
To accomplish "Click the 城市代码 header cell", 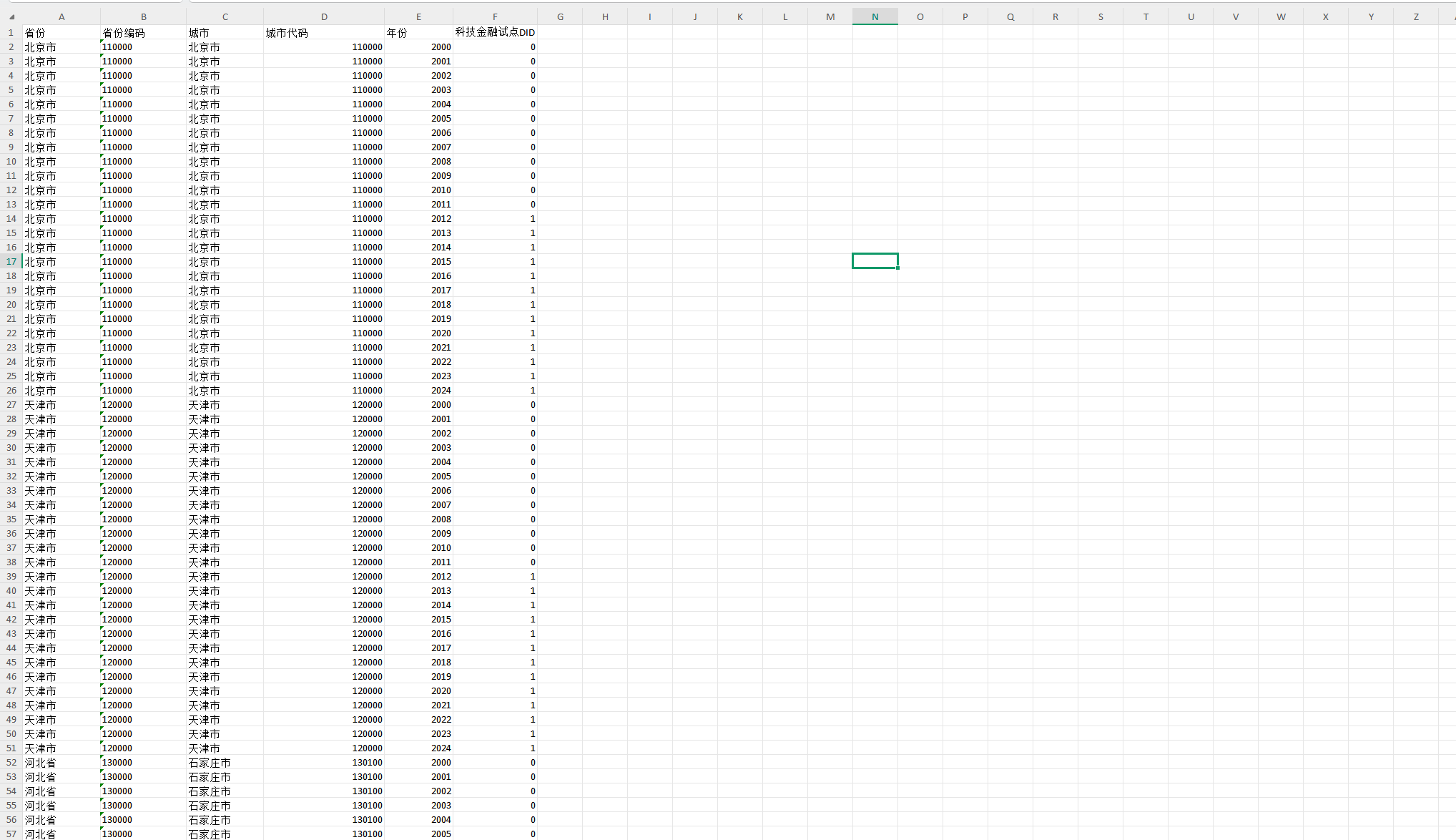I will 287,33.
